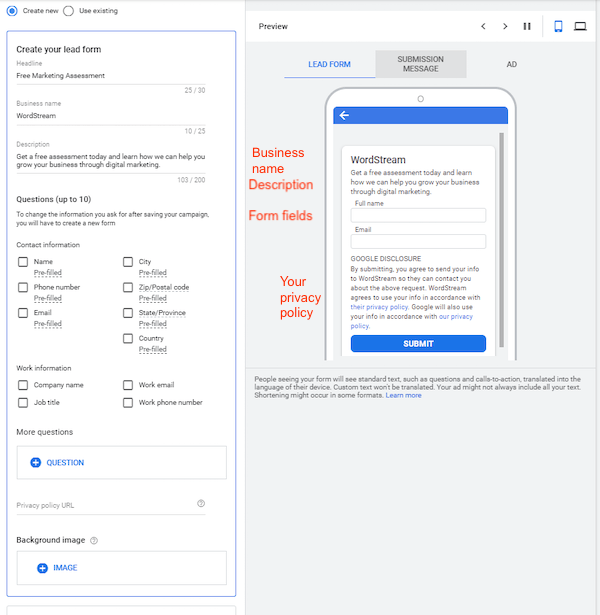Click Email field in phone preview

418,242
